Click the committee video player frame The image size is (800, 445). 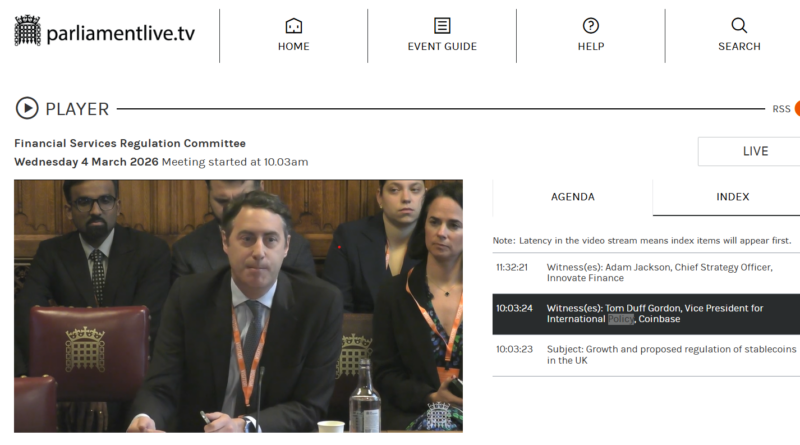tap(238, 306)
